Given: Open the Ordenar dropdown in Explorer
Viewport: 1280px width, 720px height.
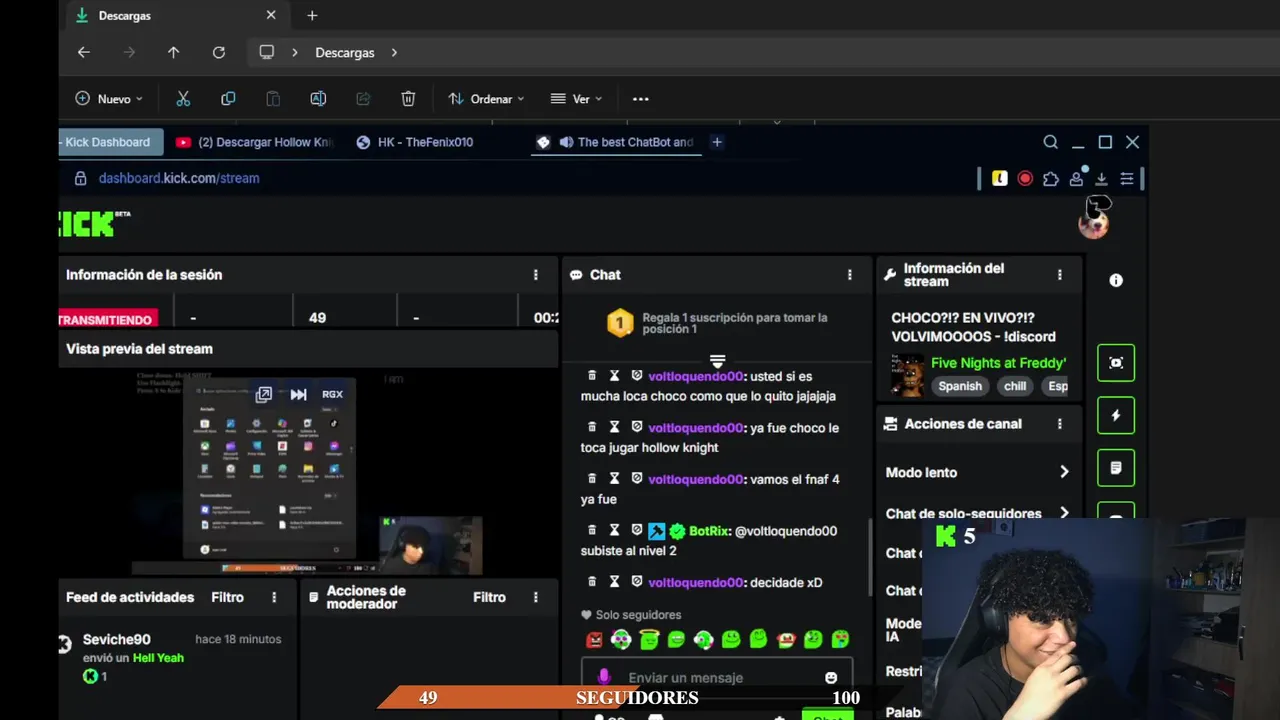Looking at the screenshot, I should click(486, 99).
